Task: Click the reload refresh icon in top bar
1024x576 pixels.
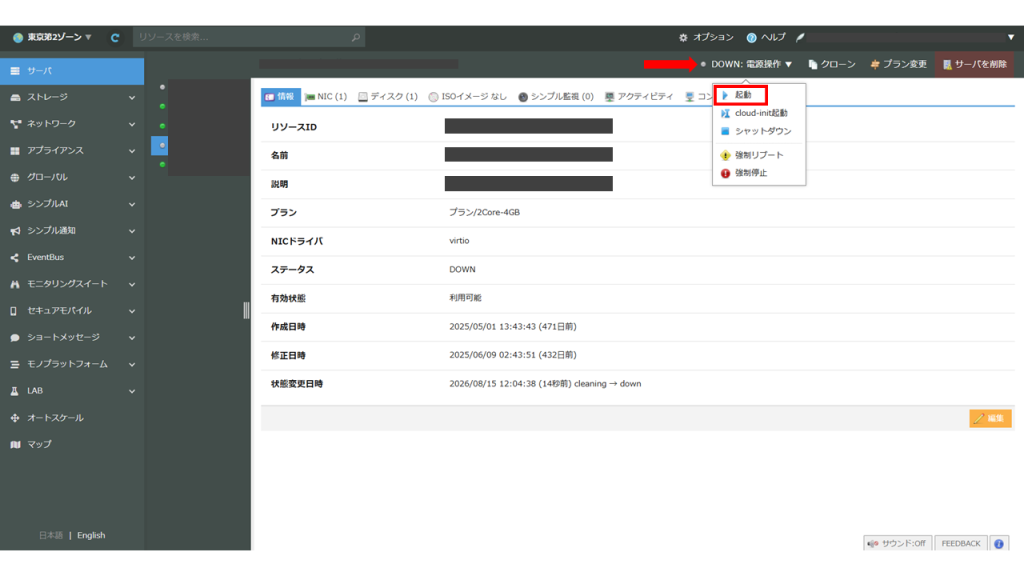Action: pyautogui.click(x=115, y=38)
